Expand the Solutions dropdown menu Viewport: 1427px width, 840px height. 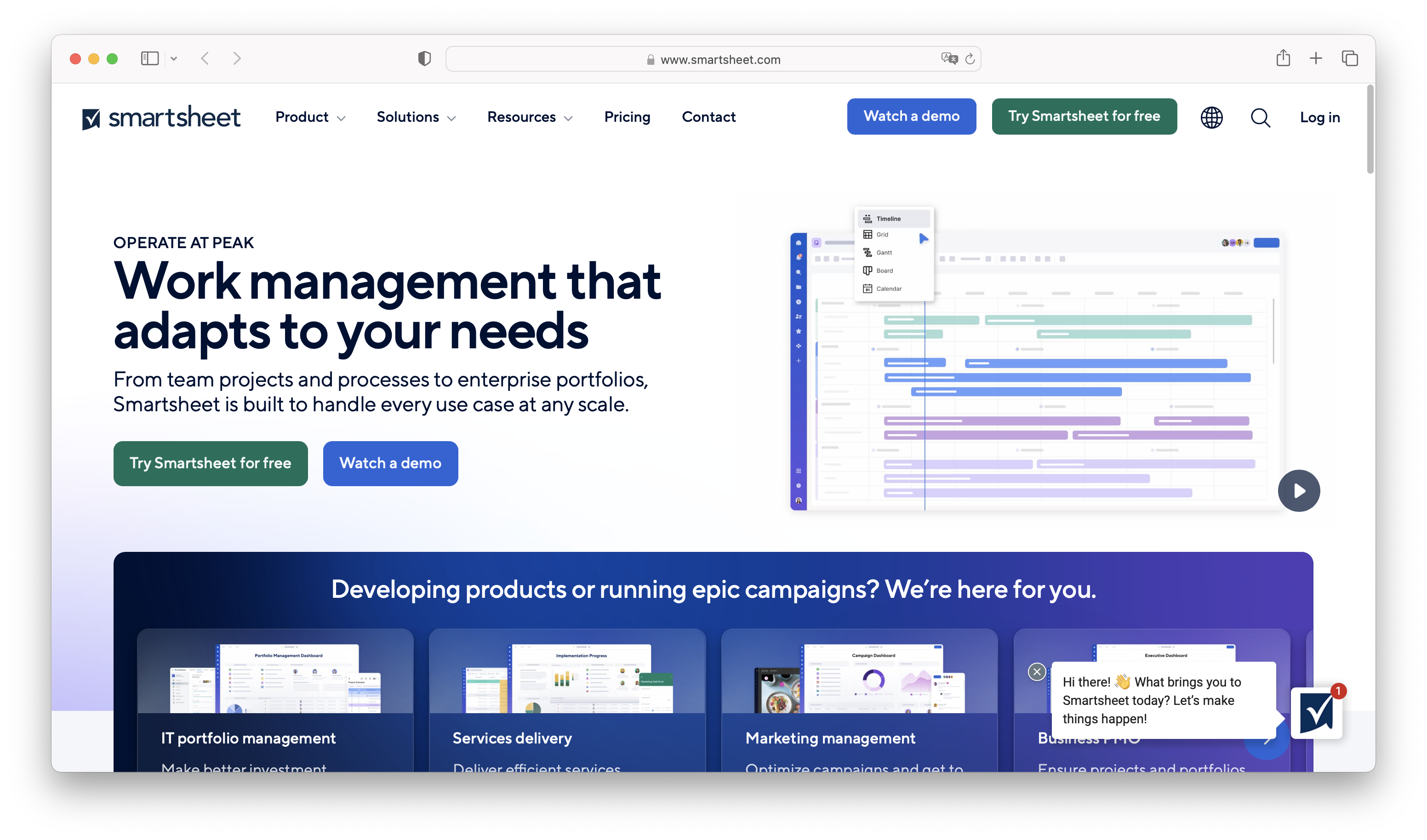[x=416, y=117]
